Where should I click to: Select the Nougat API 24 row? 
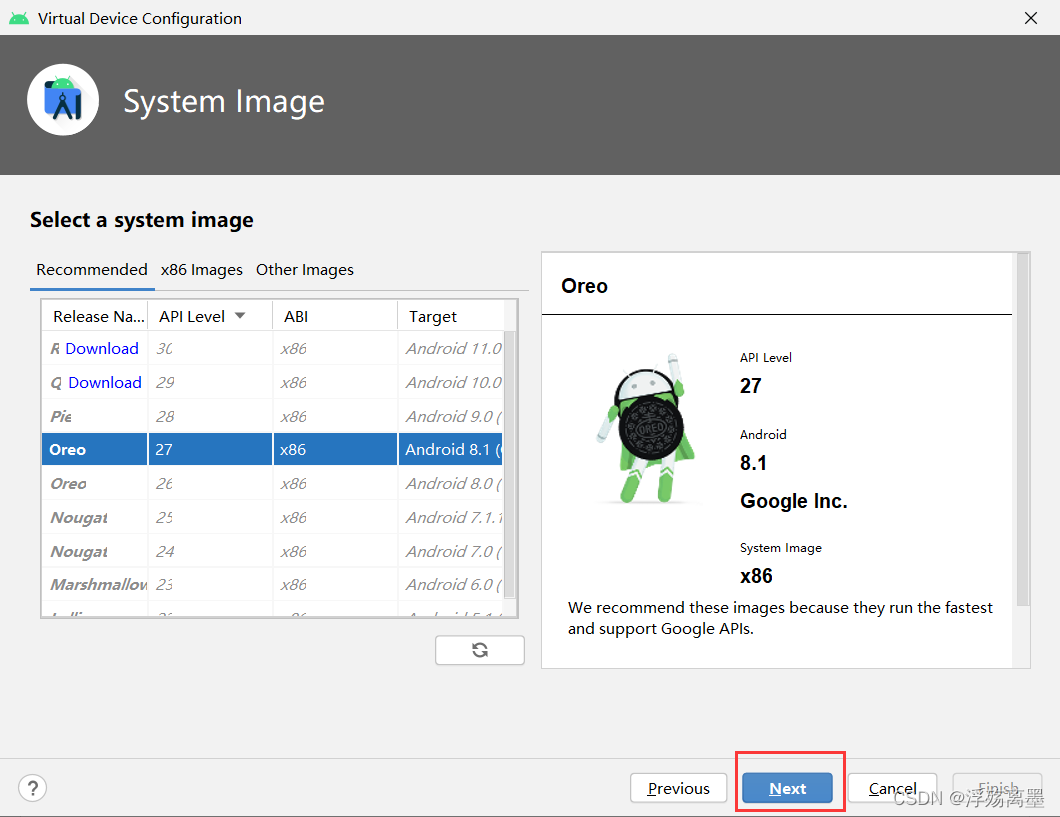tap(273, 551)
